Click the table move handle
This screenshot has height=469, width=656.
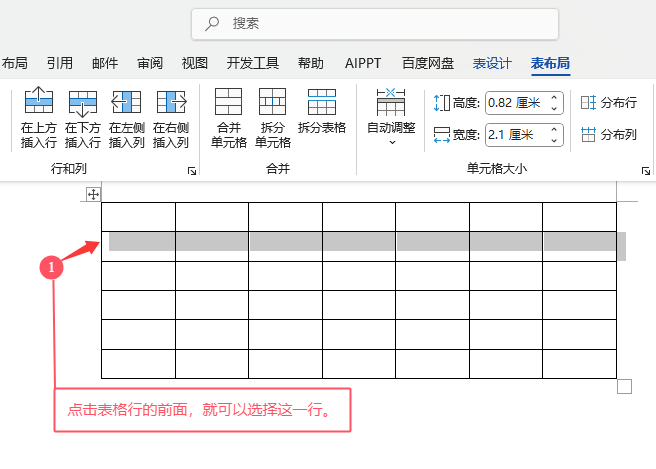click(93, 195)
